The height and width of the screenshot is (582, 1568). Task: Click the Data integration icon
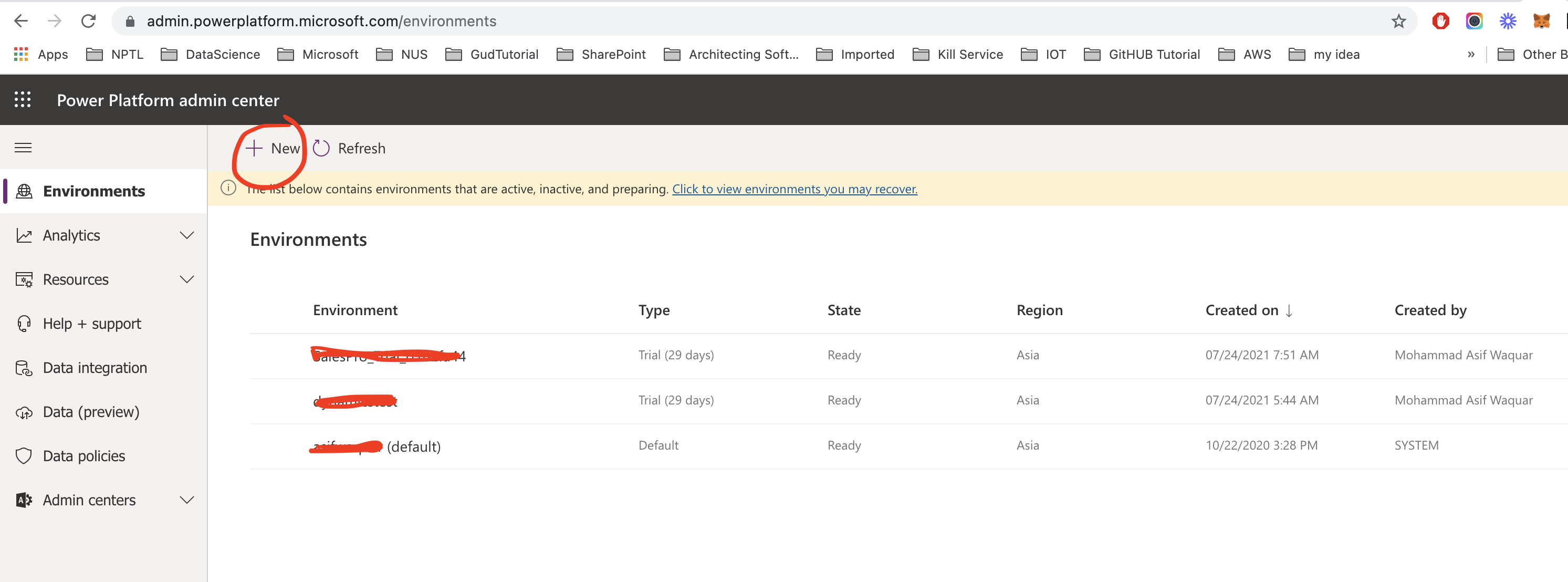pos(24,367)
